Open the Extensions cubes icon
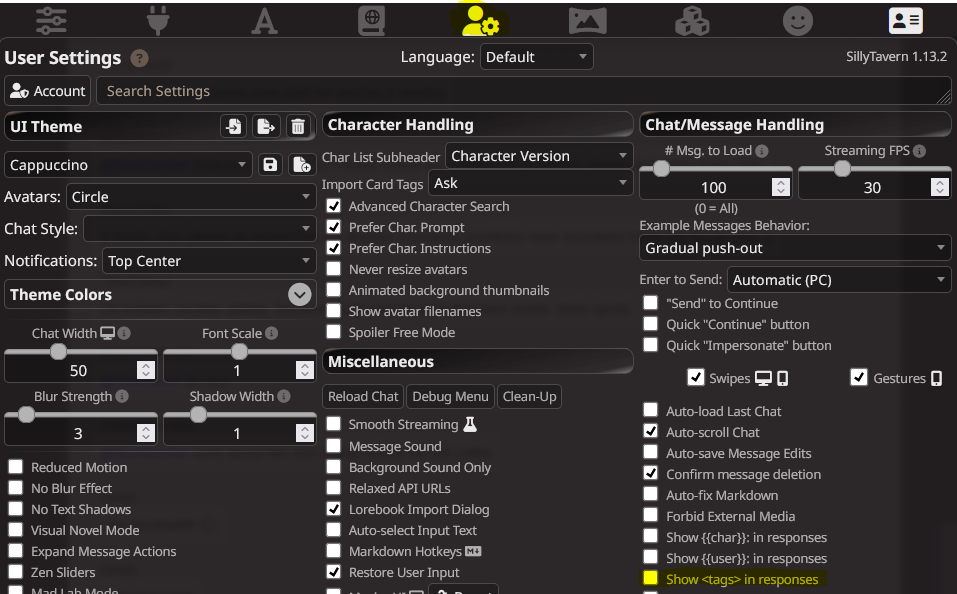Image resolution: width=957 pixels, height=594 pixels. [x=692, y=21]
